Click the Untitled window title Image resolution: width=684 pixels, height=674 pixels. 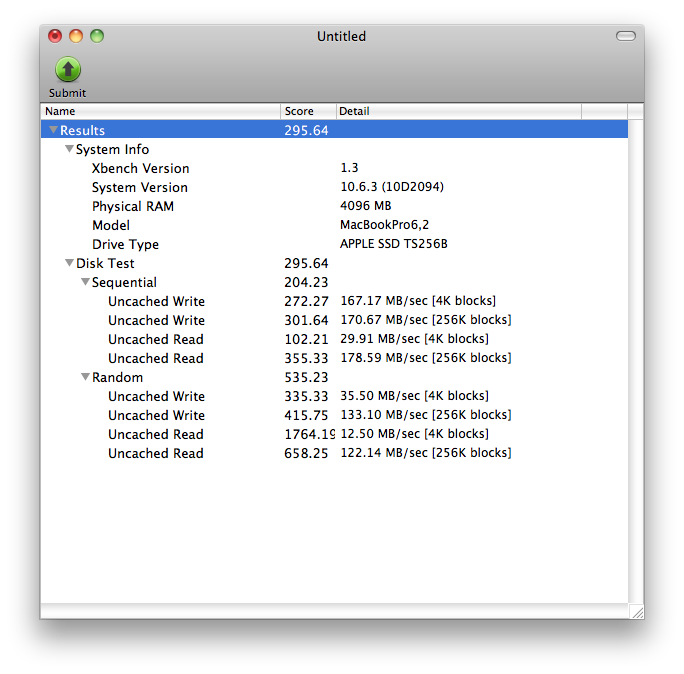[x=342, y=36]
